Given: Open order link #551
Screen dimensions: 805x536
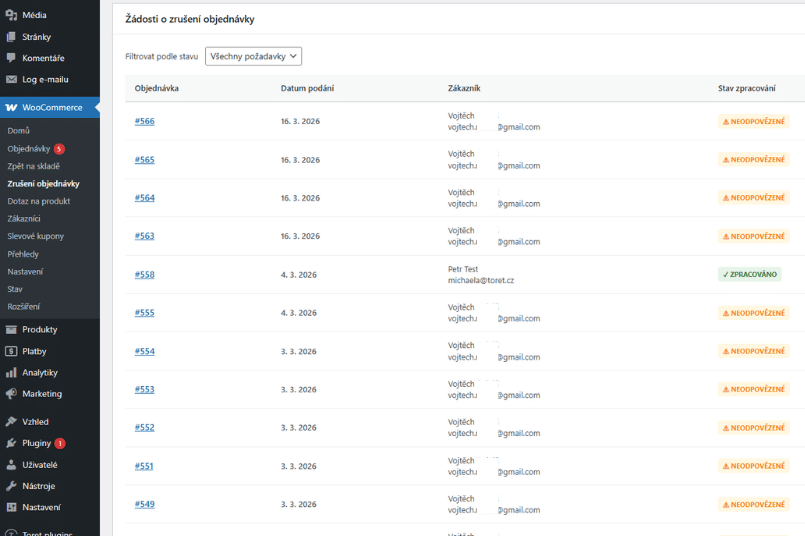Looking at the screenshot, I should (x=144, y=466).
